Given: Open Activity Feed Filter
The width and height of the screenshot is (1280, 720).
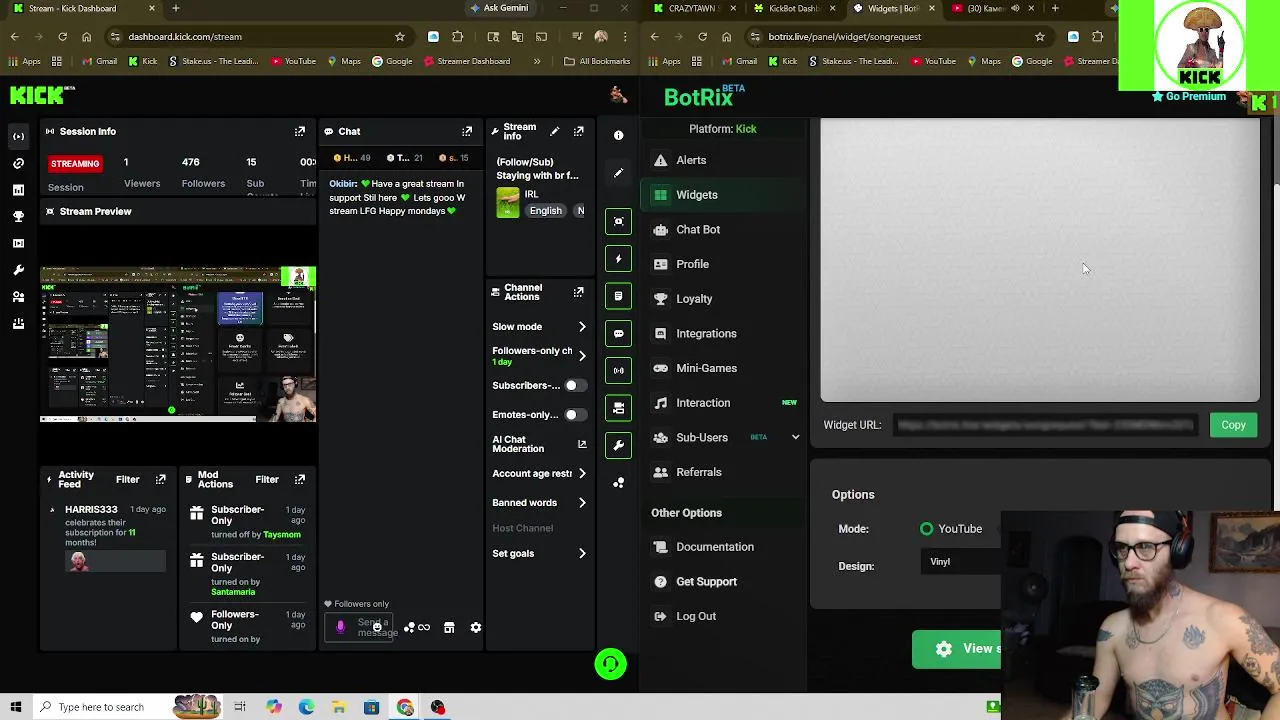Looking at the screenshot, I should 127,479.
